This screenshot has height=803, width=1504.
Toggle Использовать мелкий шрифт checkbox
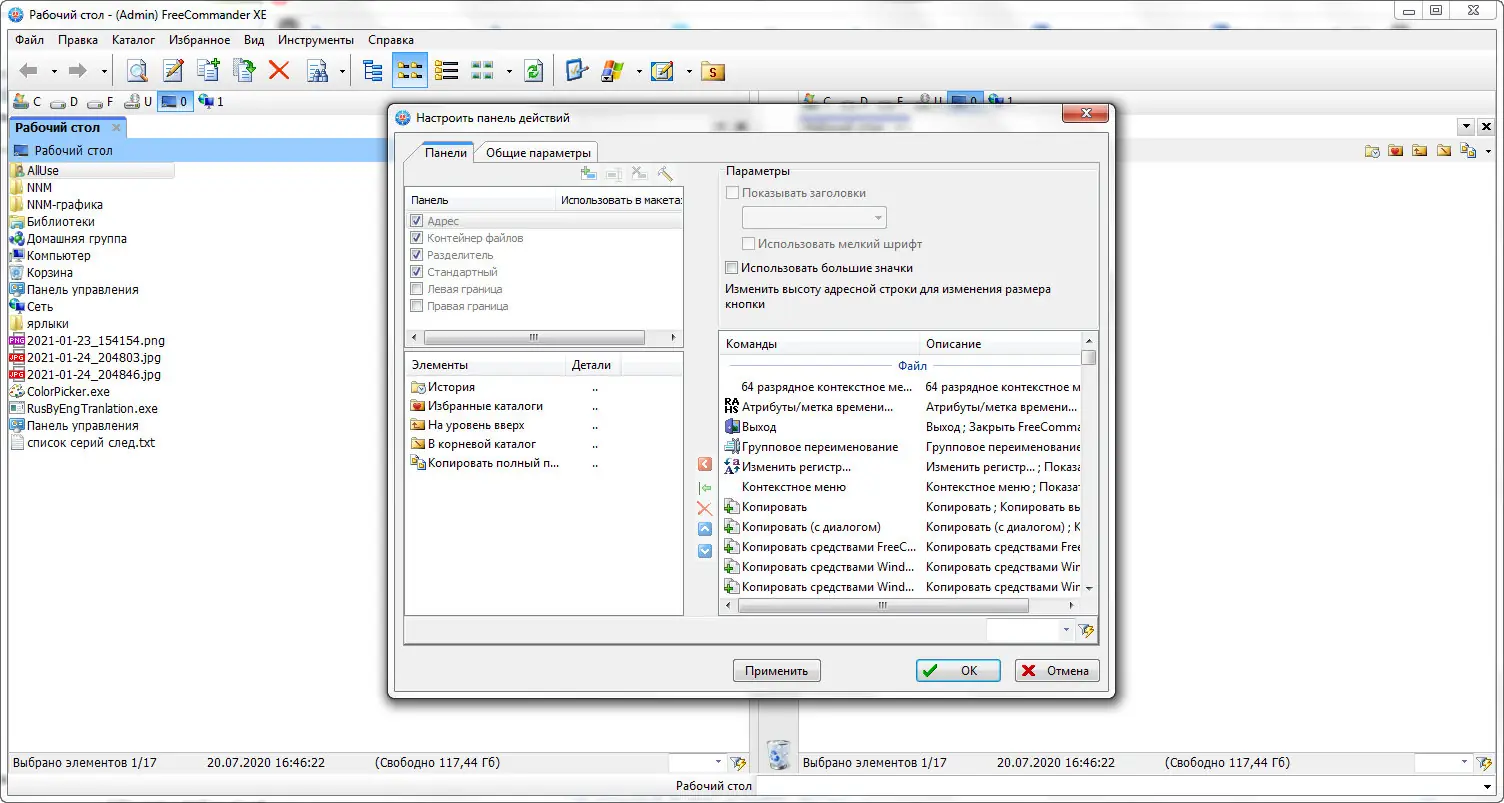click(748, 243)
